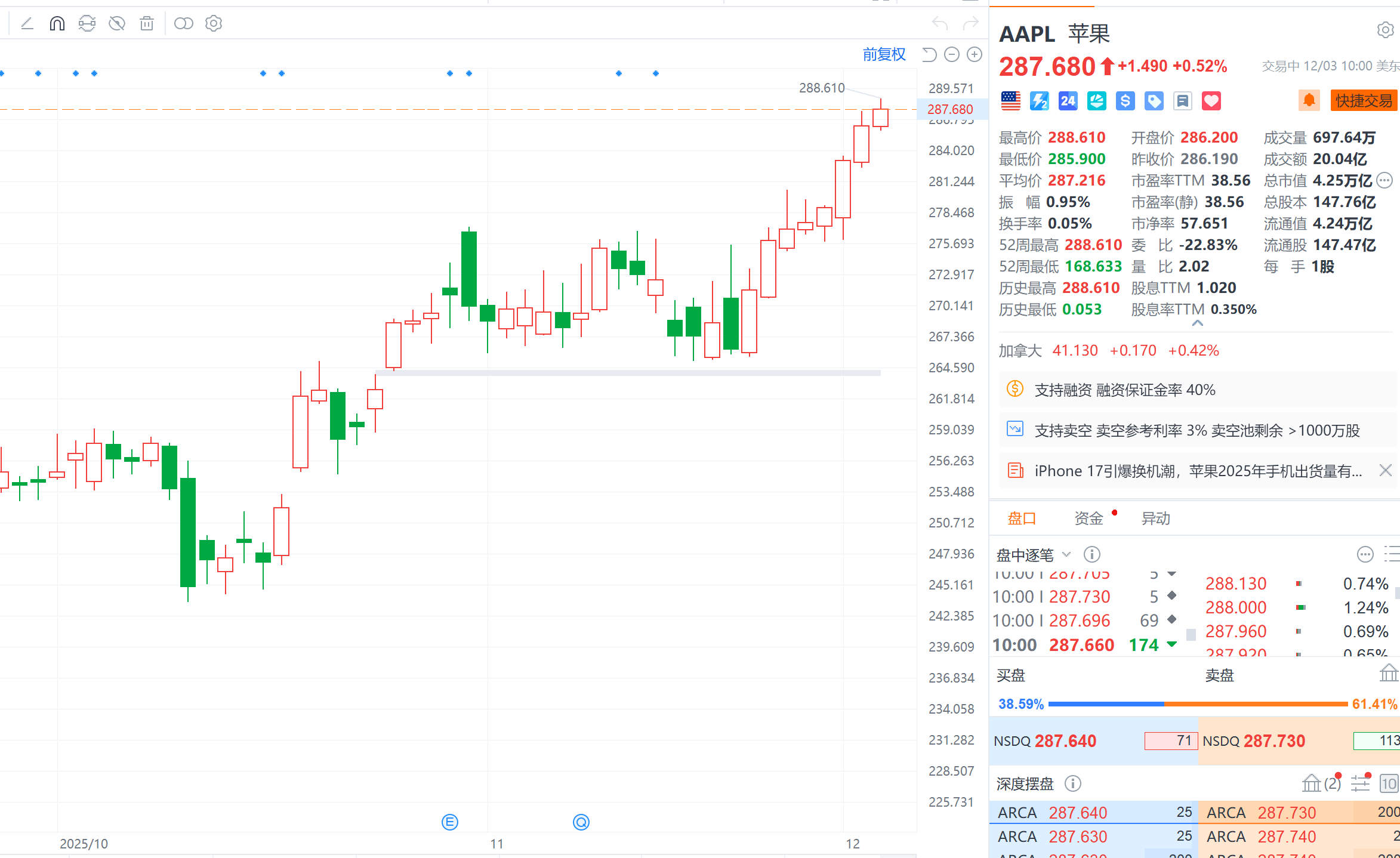Open chart settings gear in drawing toolbar
The image size is (1400, 858).
(x=214, y=24)
